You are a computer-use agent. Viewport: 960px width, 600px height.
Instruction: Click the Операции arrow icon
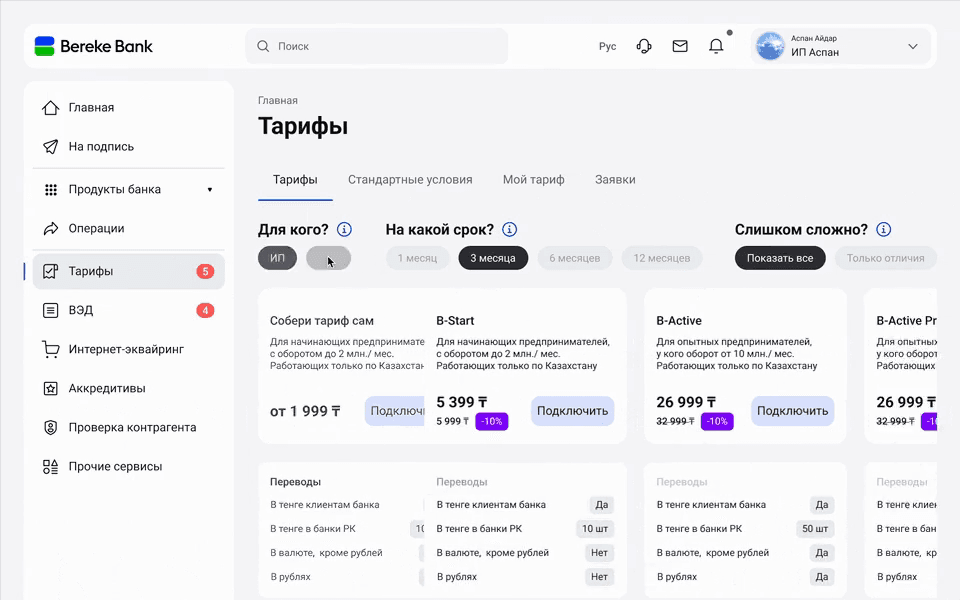coord(51,228)
